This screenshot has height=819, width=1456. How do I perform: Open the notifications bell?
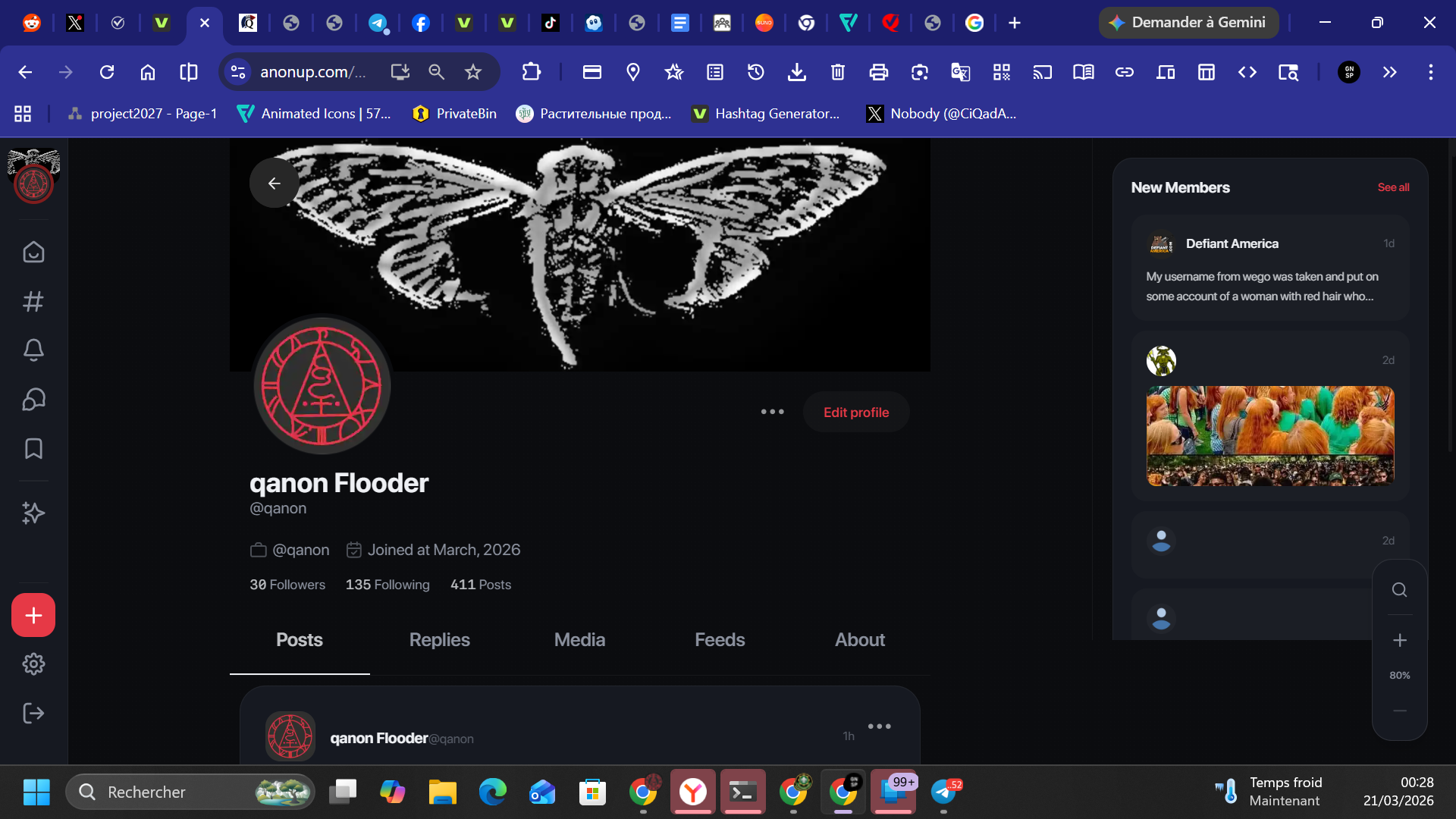33,350
